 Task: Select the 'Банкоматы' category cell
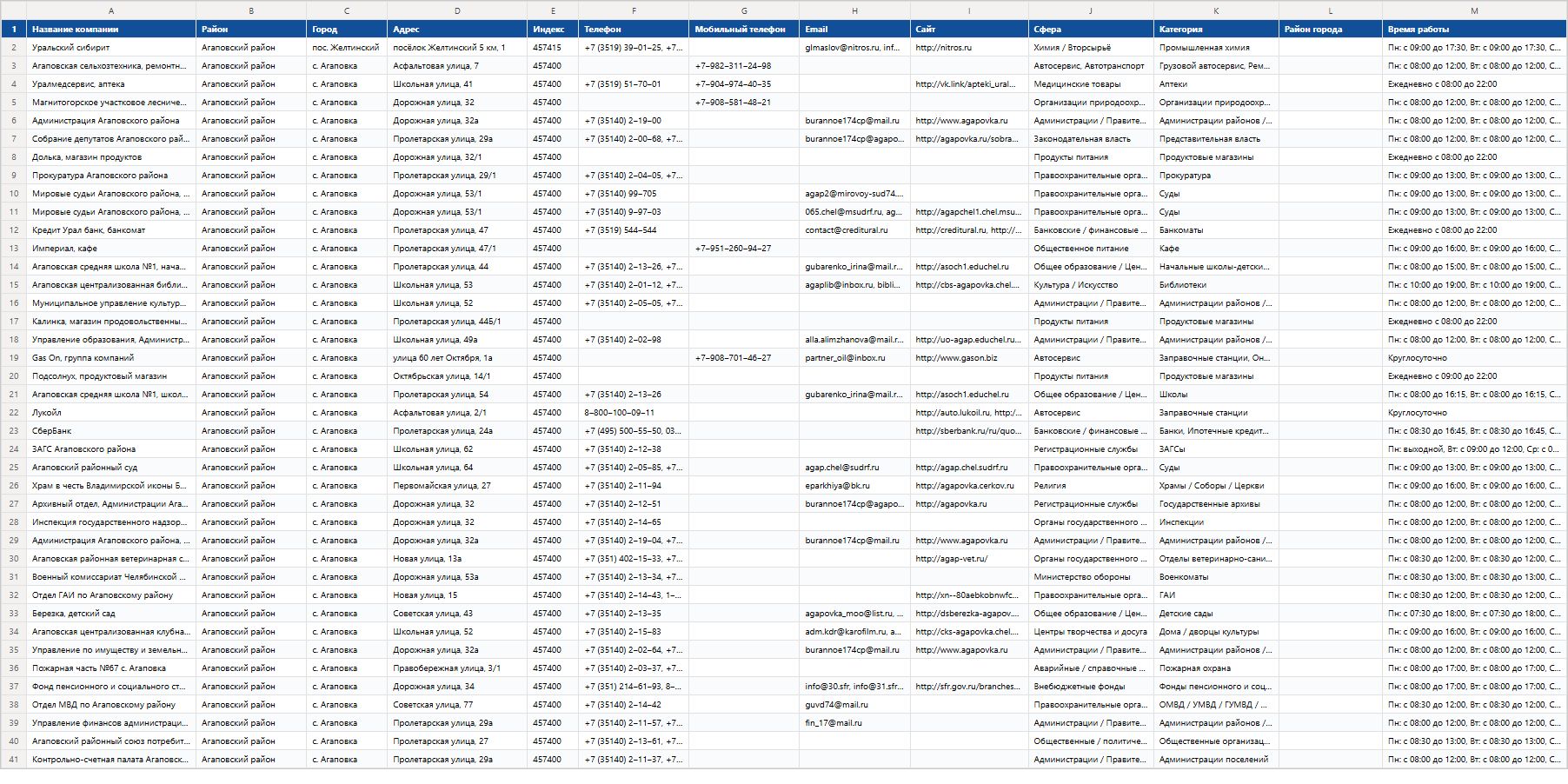(1216, 230)
